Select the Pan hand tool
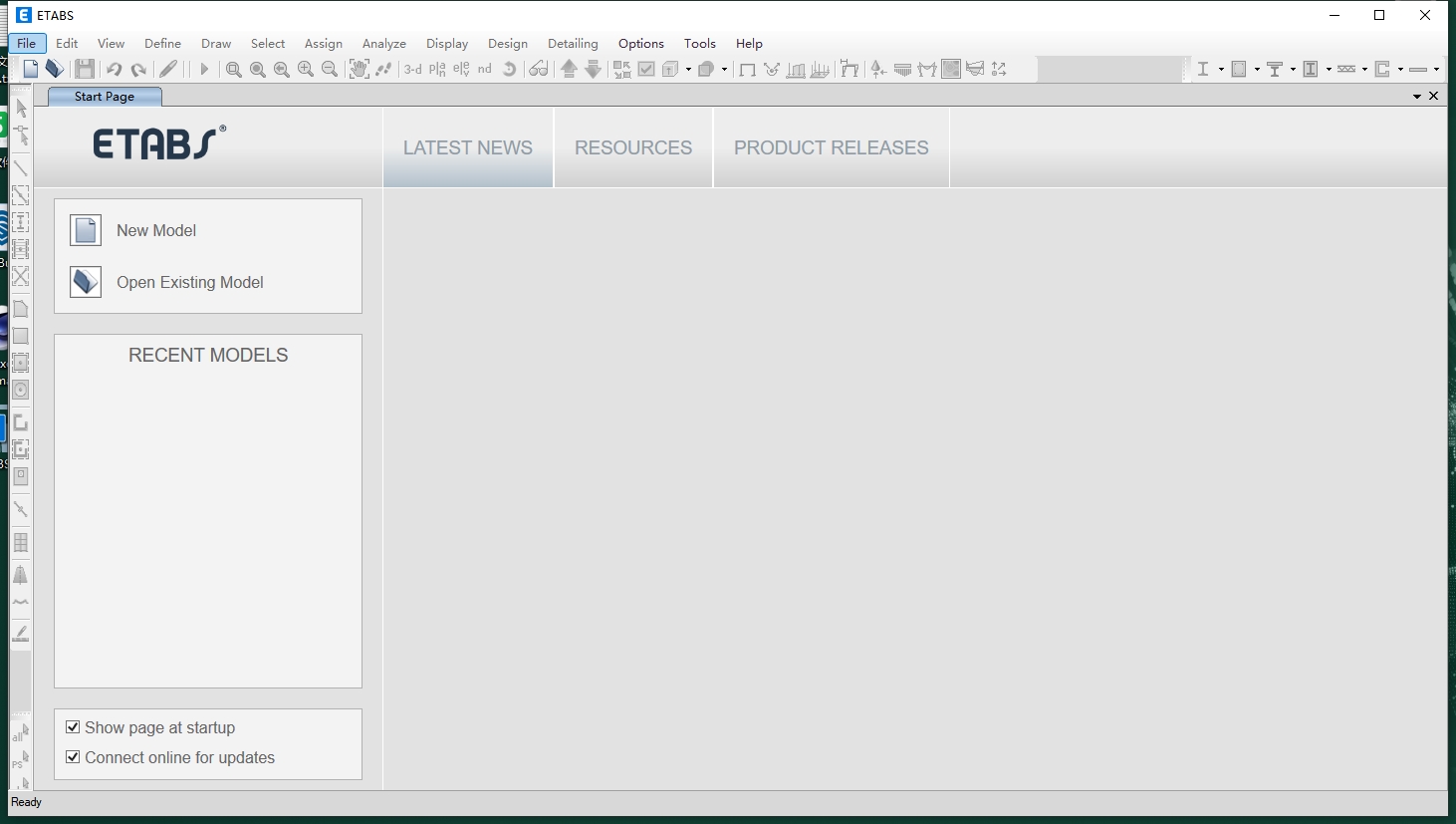This screenshot has height=824, width=1456. 360,69
